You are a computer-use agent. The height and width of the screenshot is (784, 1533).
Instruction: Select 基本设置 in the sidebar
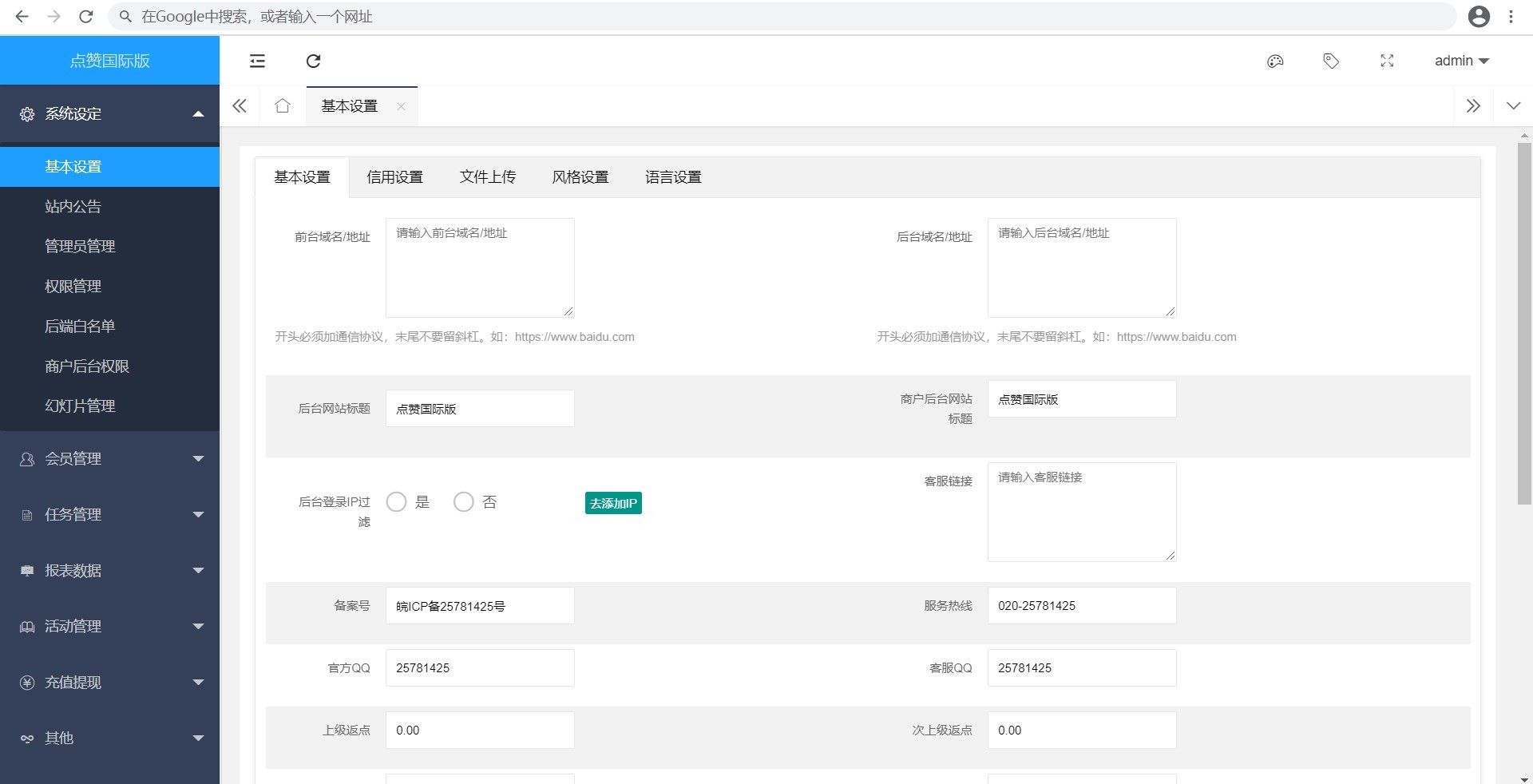click(109, 167)
